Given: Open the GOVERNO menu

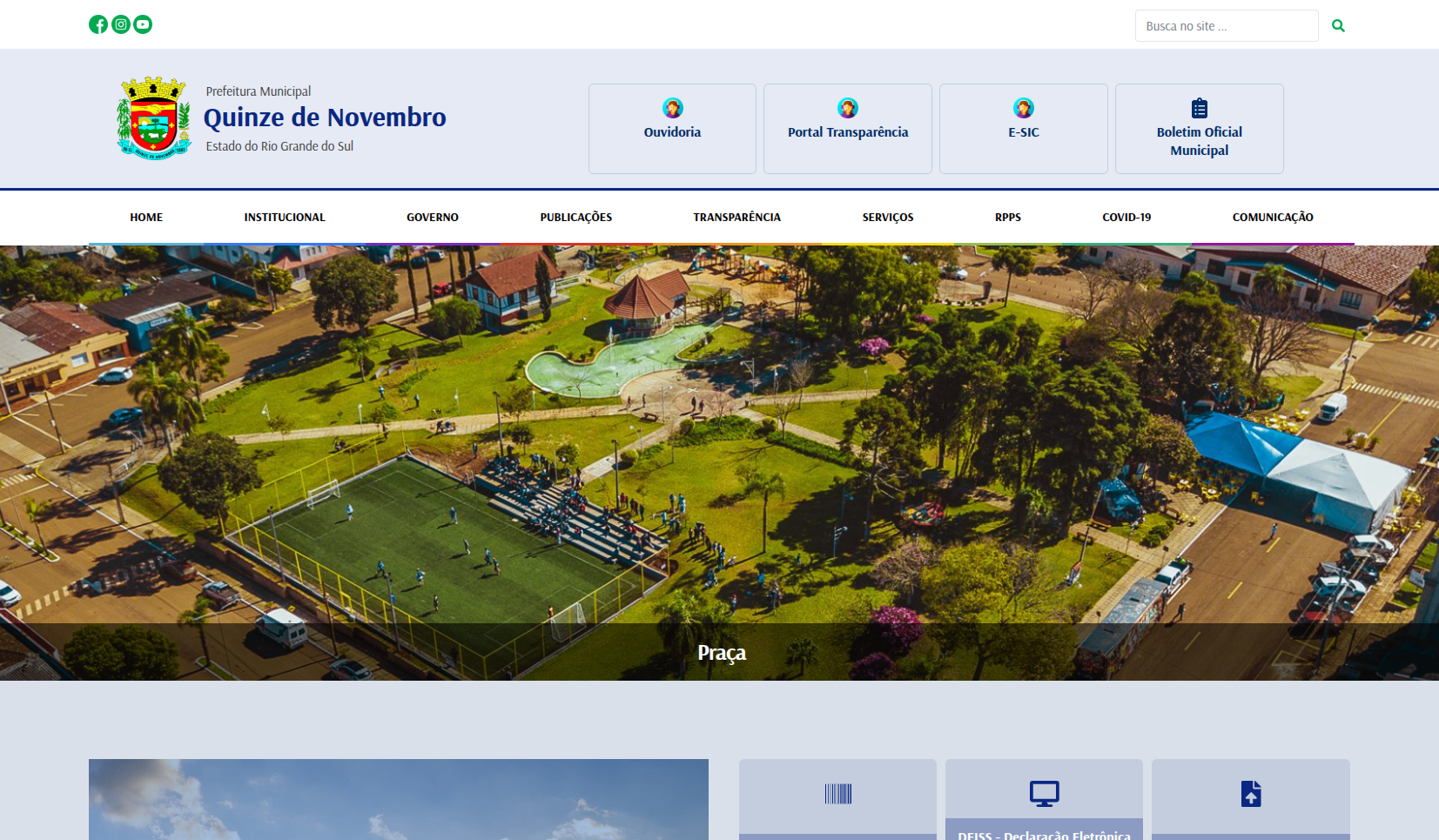Looking at the screenshot, I should coord(433,218).
